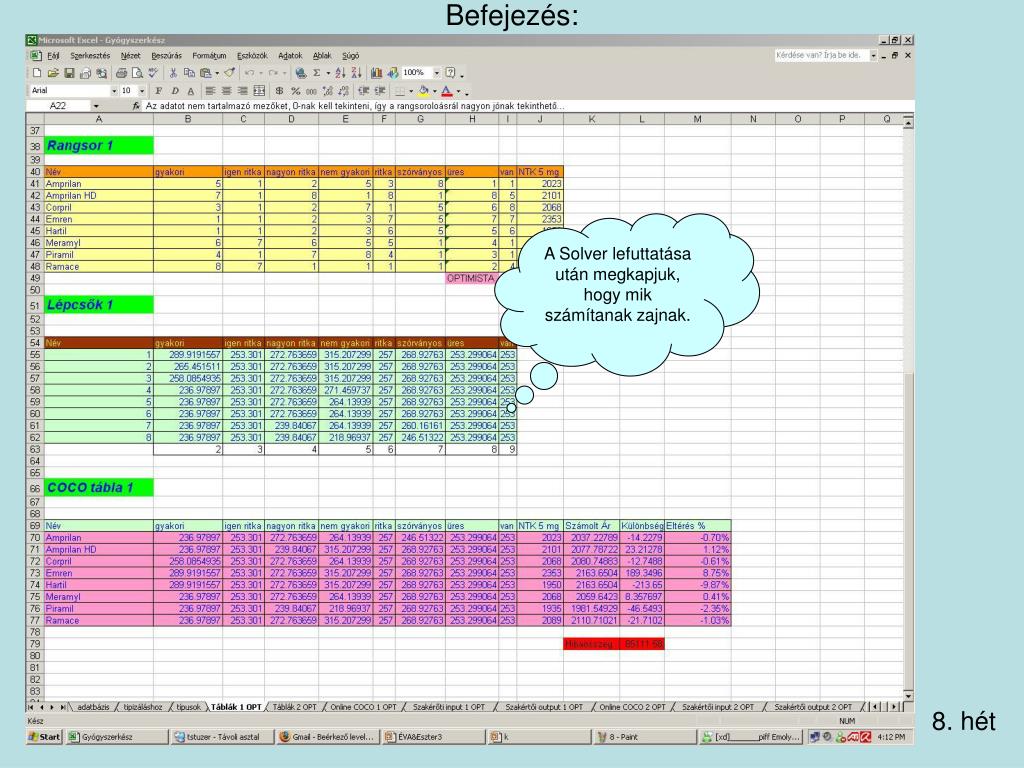Sort ascending with the A-Z icon
Viewport: 1024px width, 768px height.
(340, 73)
